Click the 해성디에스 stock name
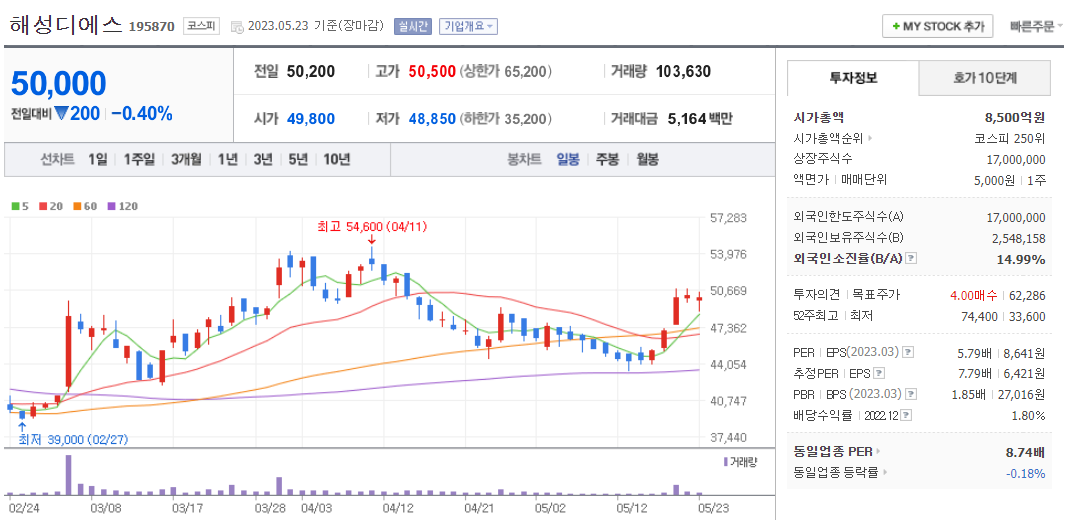Viewport: 1070px width, 520px height. point(66,26)
